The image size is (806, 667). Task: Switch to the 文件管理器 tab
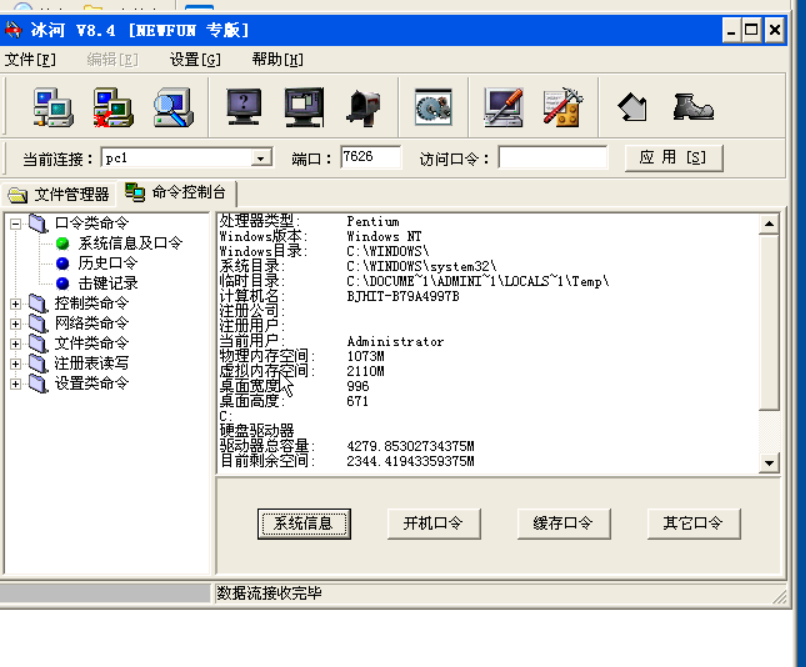pos(59,194)
